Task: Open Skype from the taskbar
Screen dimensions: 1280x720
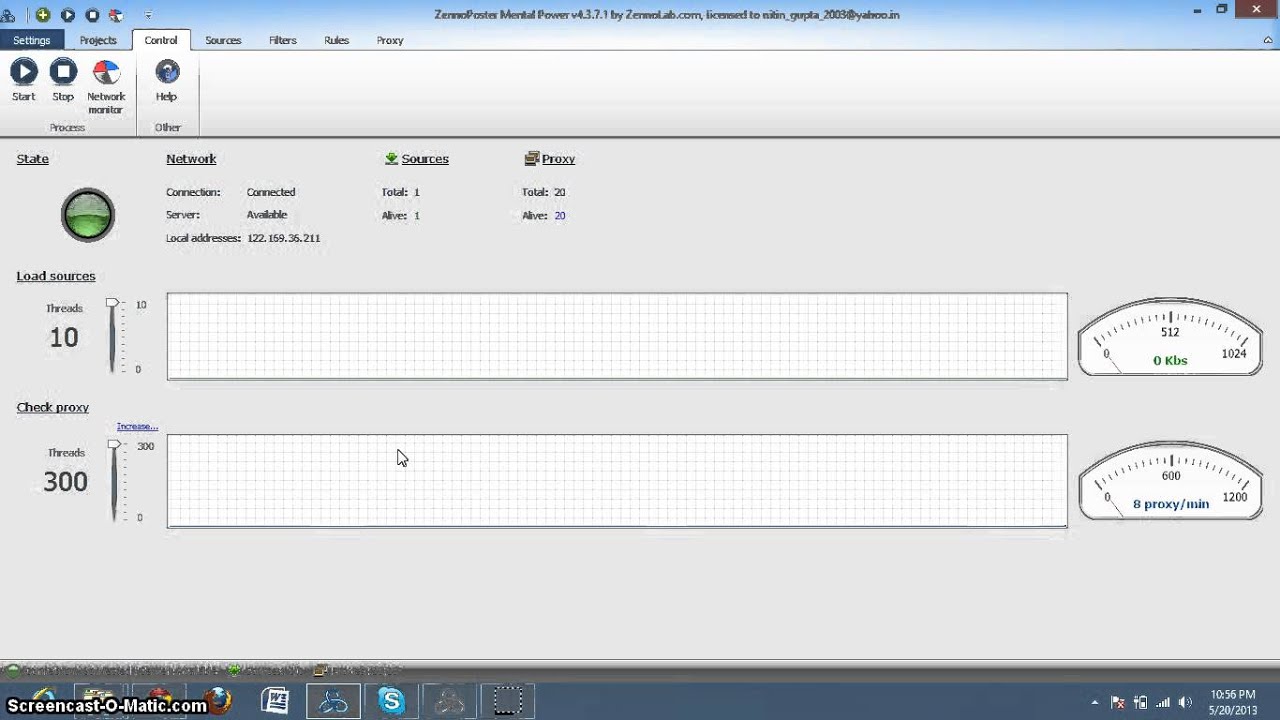Action: point(391,700)
